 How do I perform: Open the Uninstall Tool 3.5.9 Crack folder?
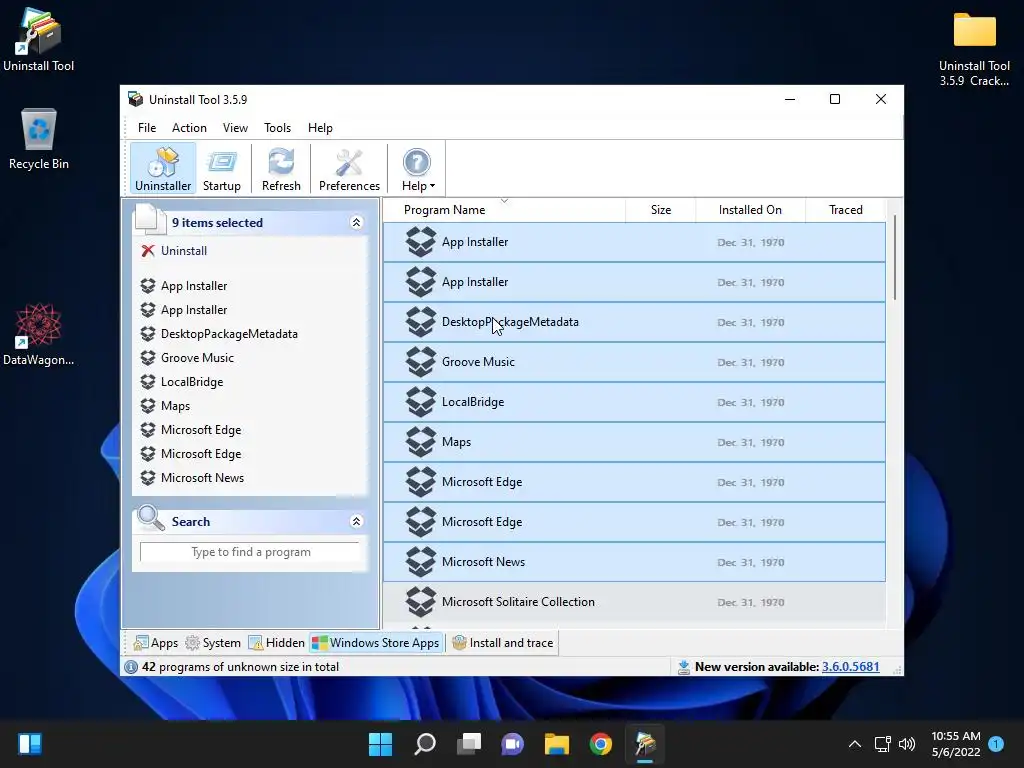point(974,49)
